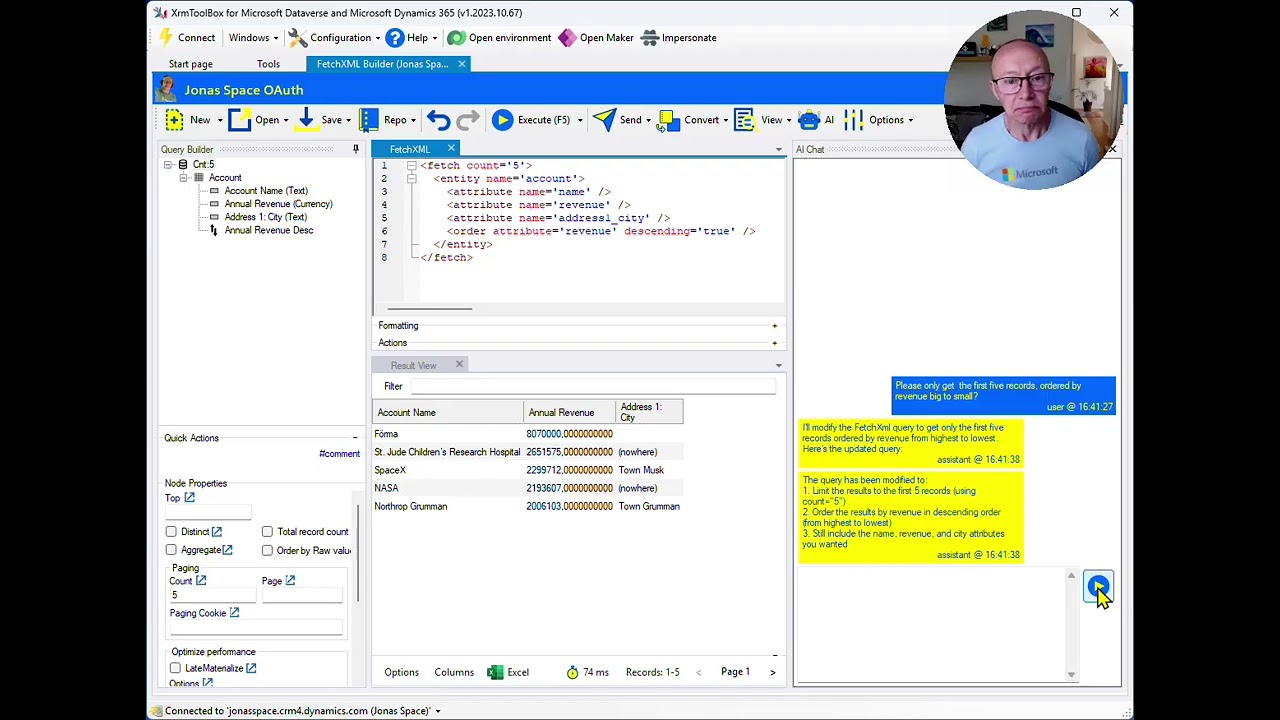This screenshot has width=1280, height=720.
Task: Sort by Account Name column header
Action: click(x=448, y=412)
